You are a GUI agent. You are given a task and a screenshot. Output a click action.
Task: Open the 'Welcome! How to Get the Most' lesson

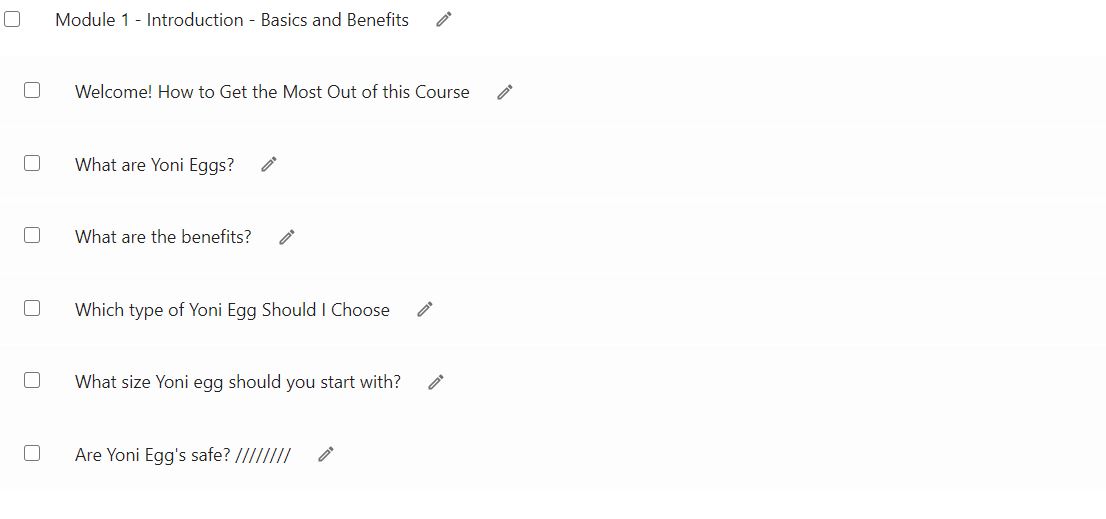click(x=272, y=92)
